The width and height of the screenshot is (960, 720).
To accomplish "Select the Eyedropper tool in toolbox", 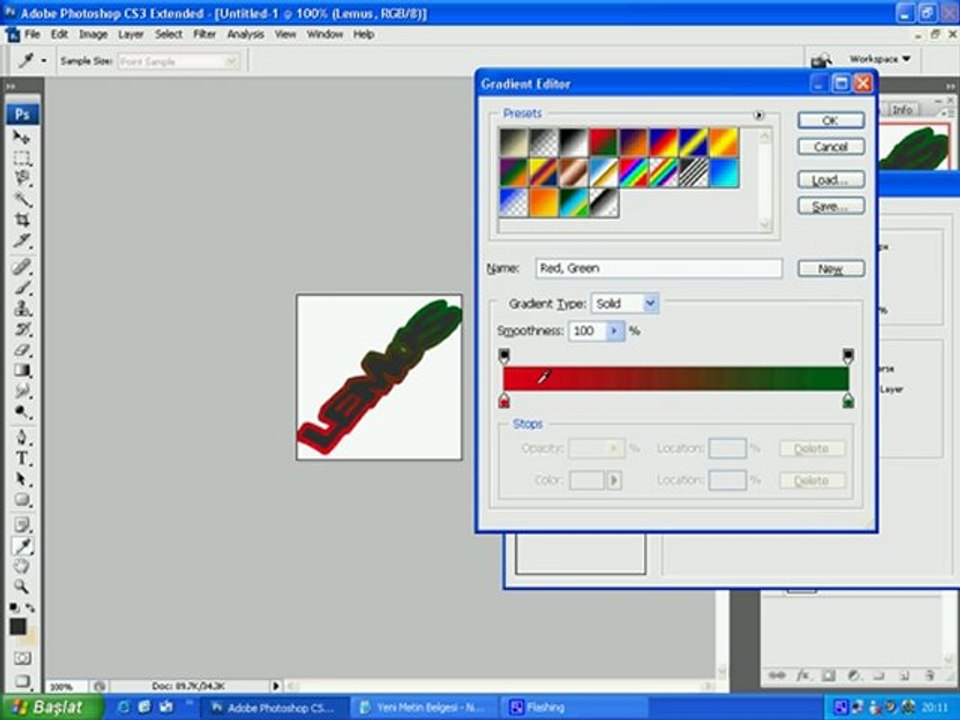I will click(22, 546).
